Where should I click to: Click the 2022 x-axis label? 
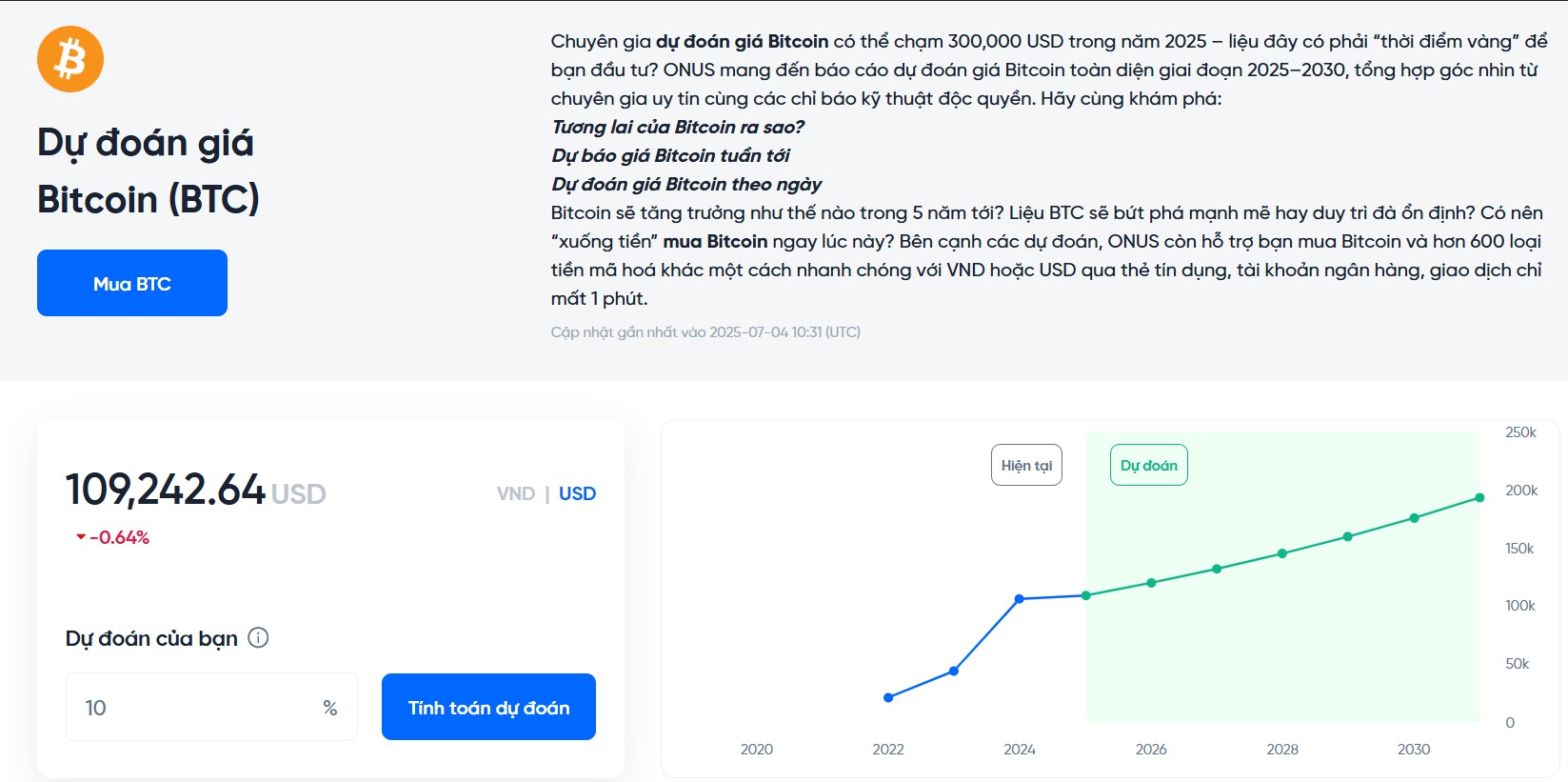(x=888, y=749)
